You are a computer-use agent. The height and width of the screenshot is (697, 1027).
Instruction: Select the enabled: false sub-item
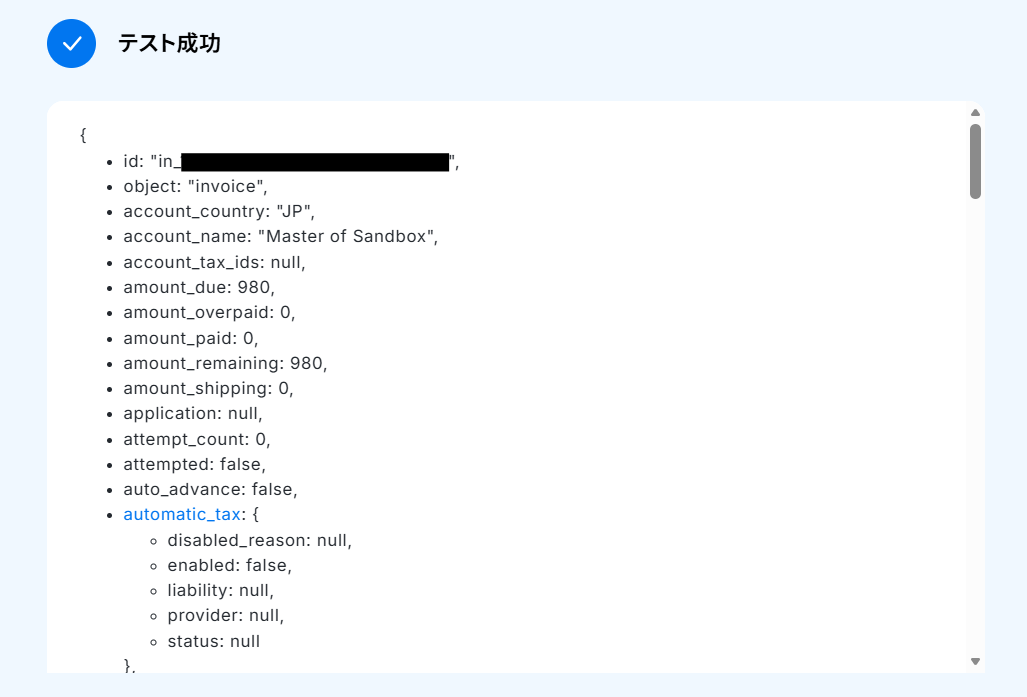(x=229, y=565)
